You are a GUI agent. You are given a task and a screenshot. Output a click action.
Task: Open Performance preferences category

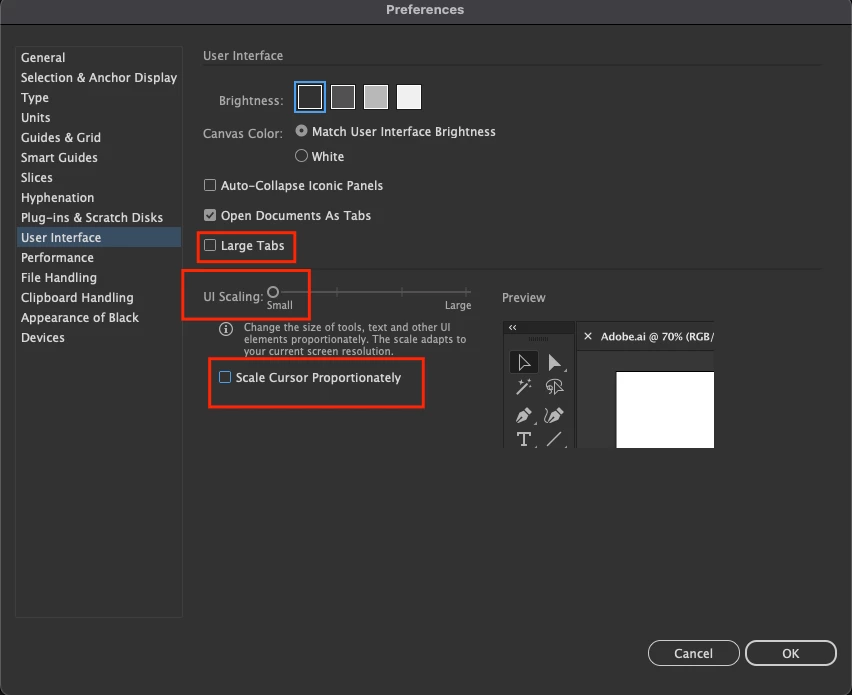click(x=98, y=258)
